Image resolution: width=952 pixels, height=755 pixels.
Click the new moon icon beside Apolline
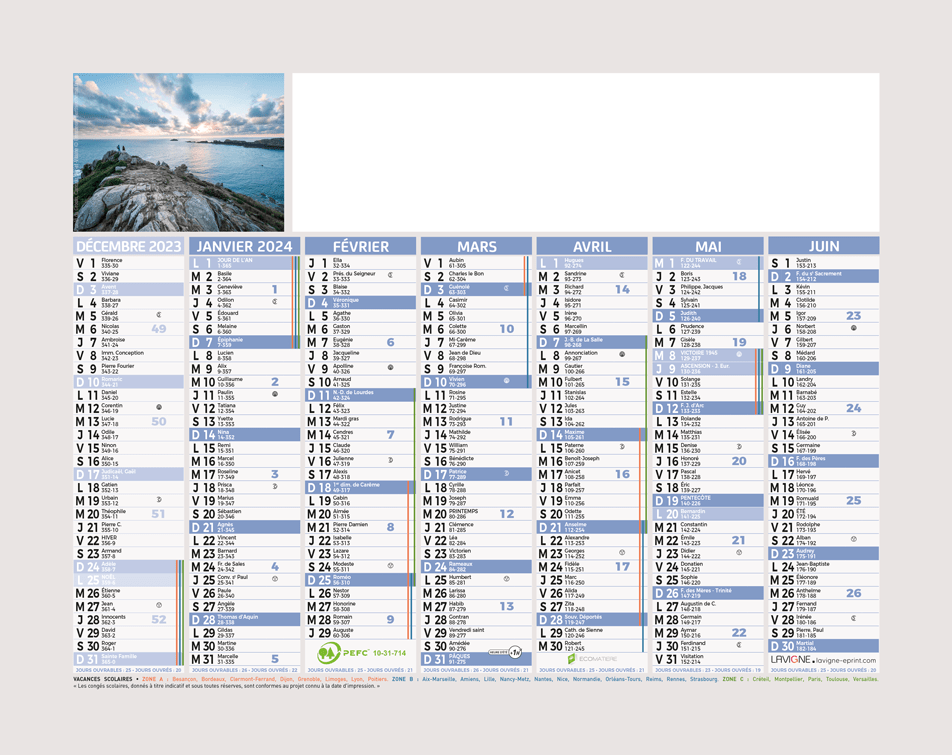[x=390, y=367]
